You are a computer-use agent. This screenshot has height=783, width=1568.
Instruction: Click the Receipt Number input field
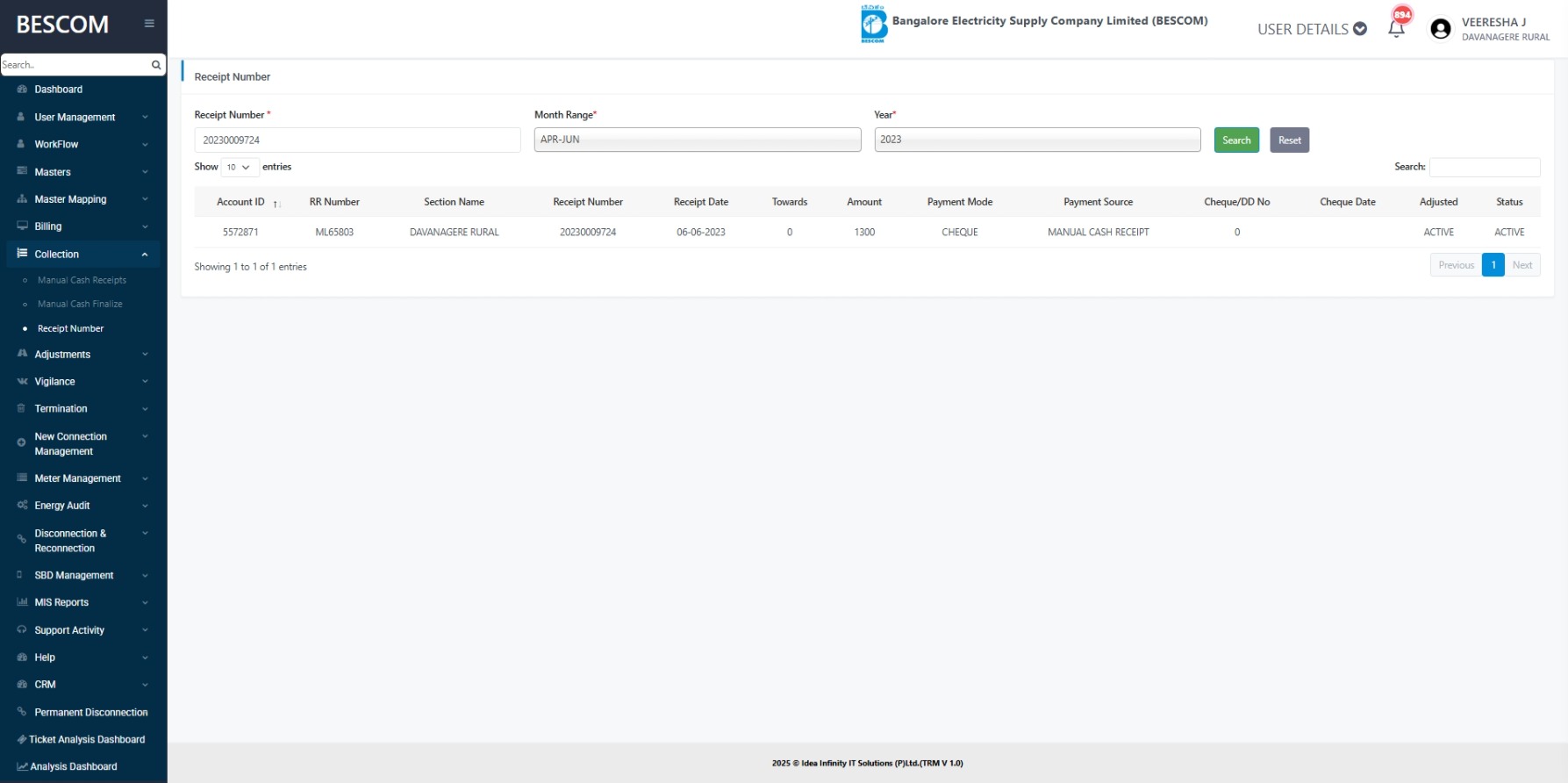[357, 140]
